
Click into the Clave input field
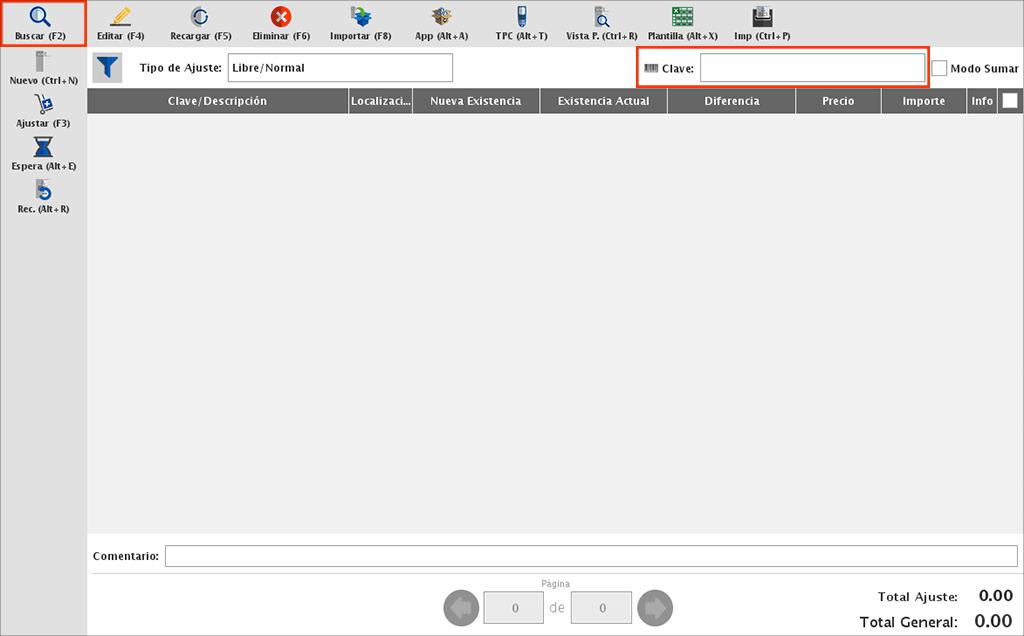[811, 68]
